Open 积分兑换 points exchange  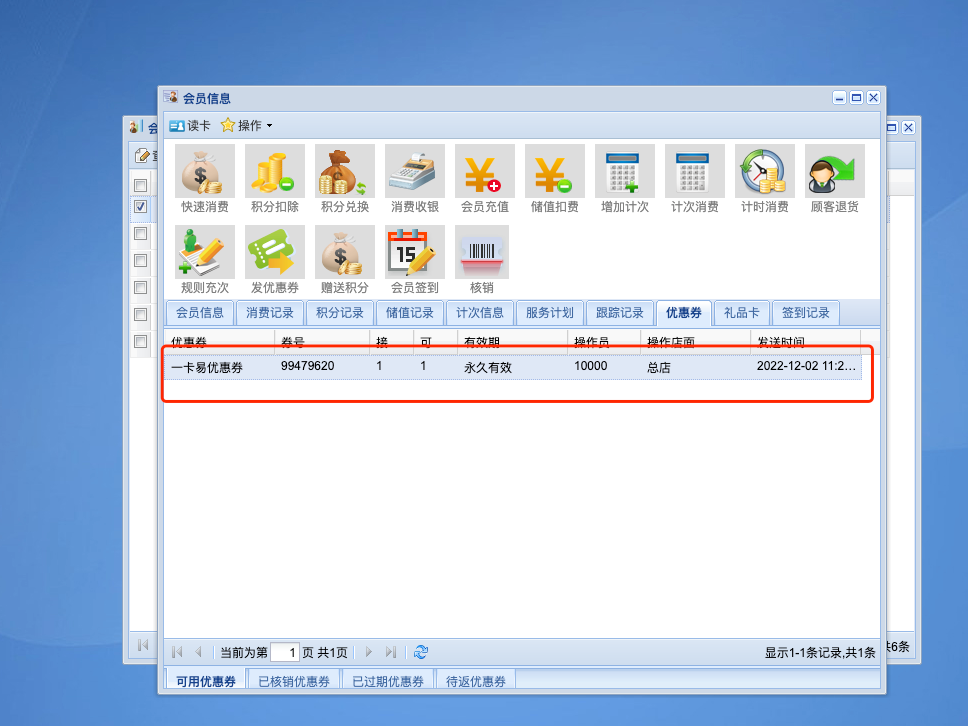pyautogui.click(x=345, y=179)
